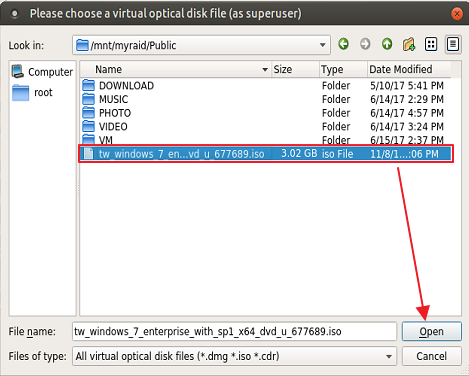Image resolution: width=469 pixels, height=376 pixels.
Task: Click Folder type cell in DOWNLOAD row
Action: pyautogui.click(x=336, y=86)
